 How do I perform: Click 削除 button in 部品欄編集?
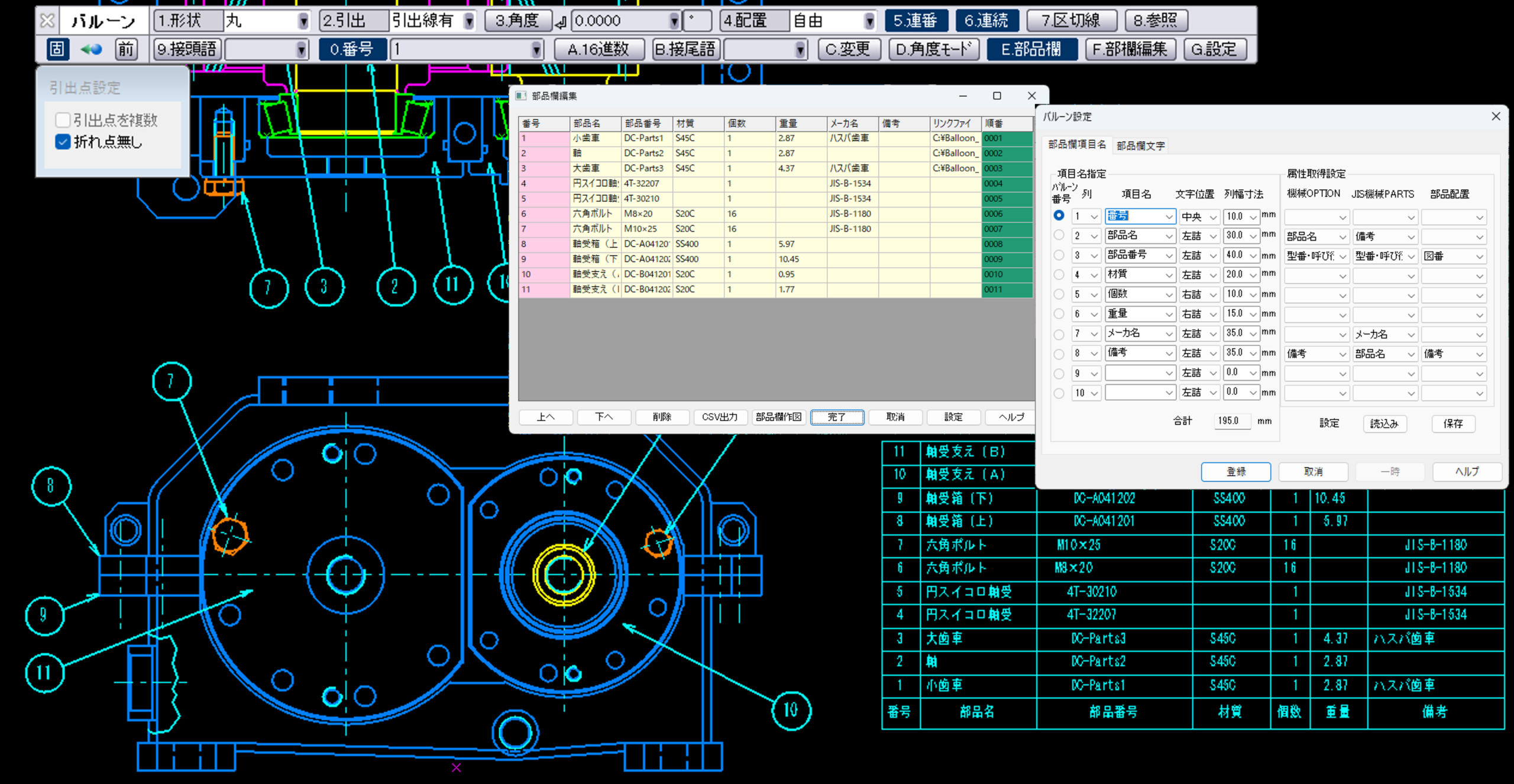point(662,417)
